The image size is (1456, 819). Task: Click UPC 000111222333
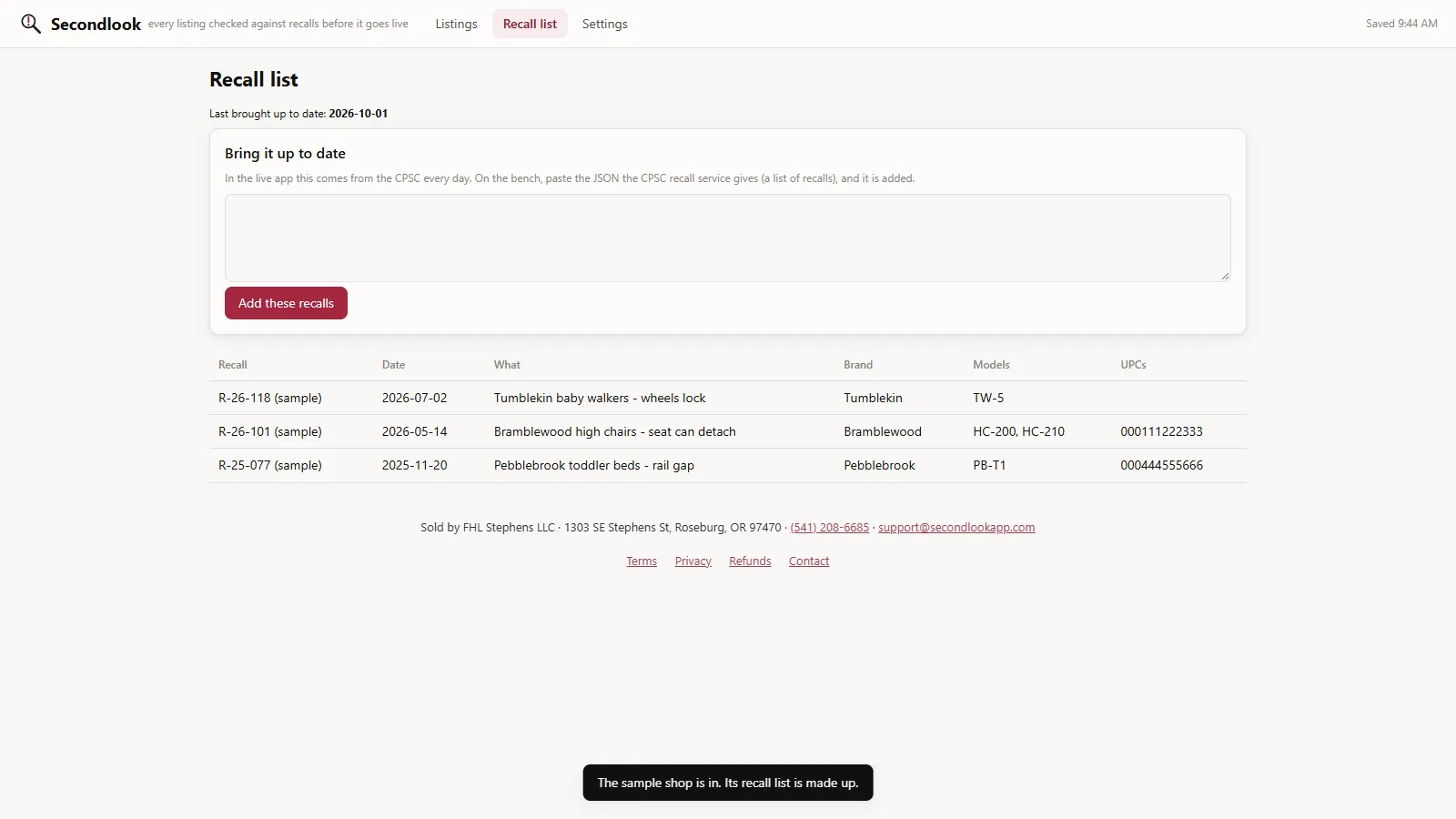point(1161,431)
